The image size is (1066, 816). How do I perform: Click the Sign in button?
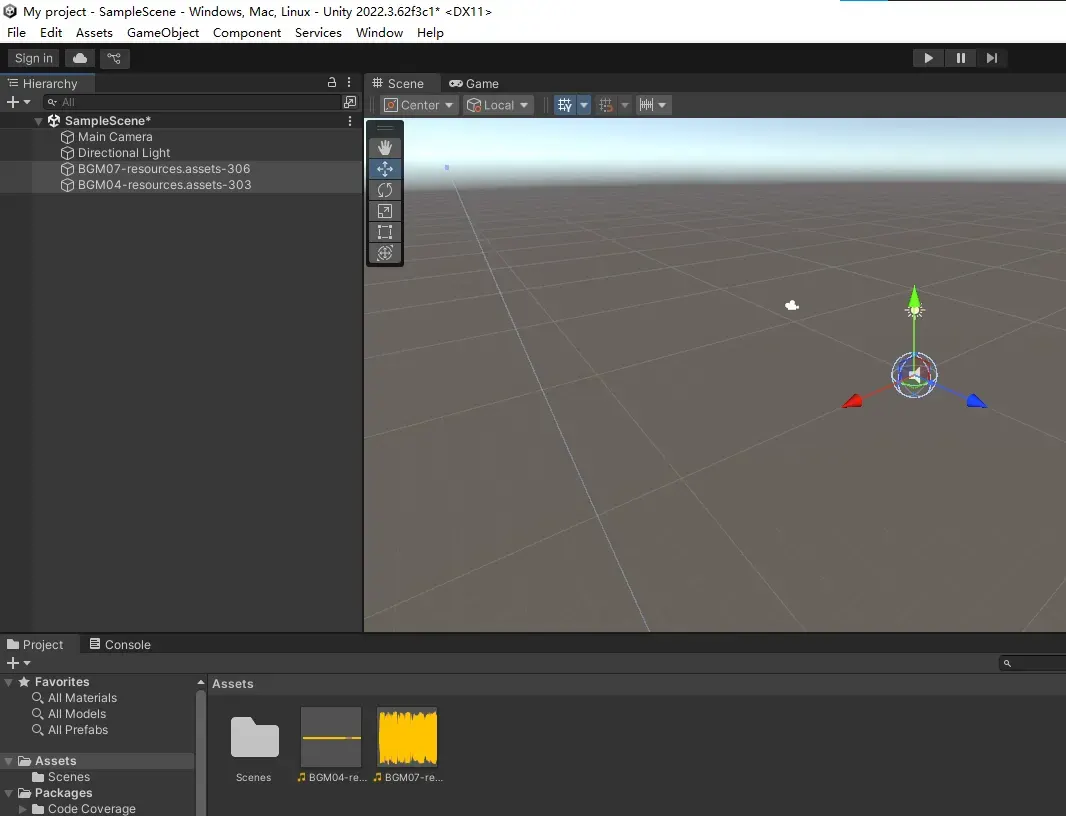click(x=34, y=58)
